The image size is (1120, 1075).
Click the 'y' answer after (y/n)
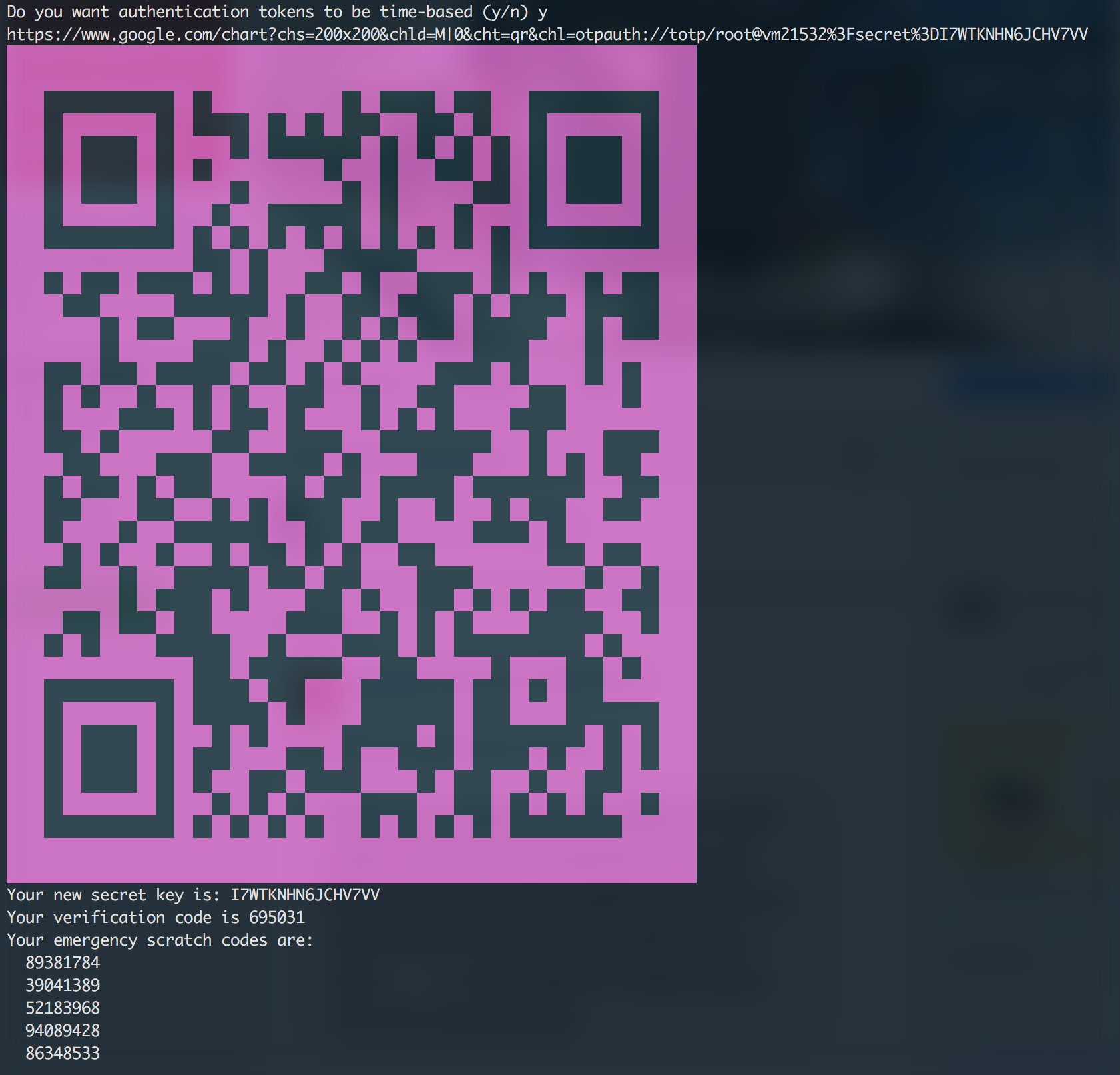(543, 12)
